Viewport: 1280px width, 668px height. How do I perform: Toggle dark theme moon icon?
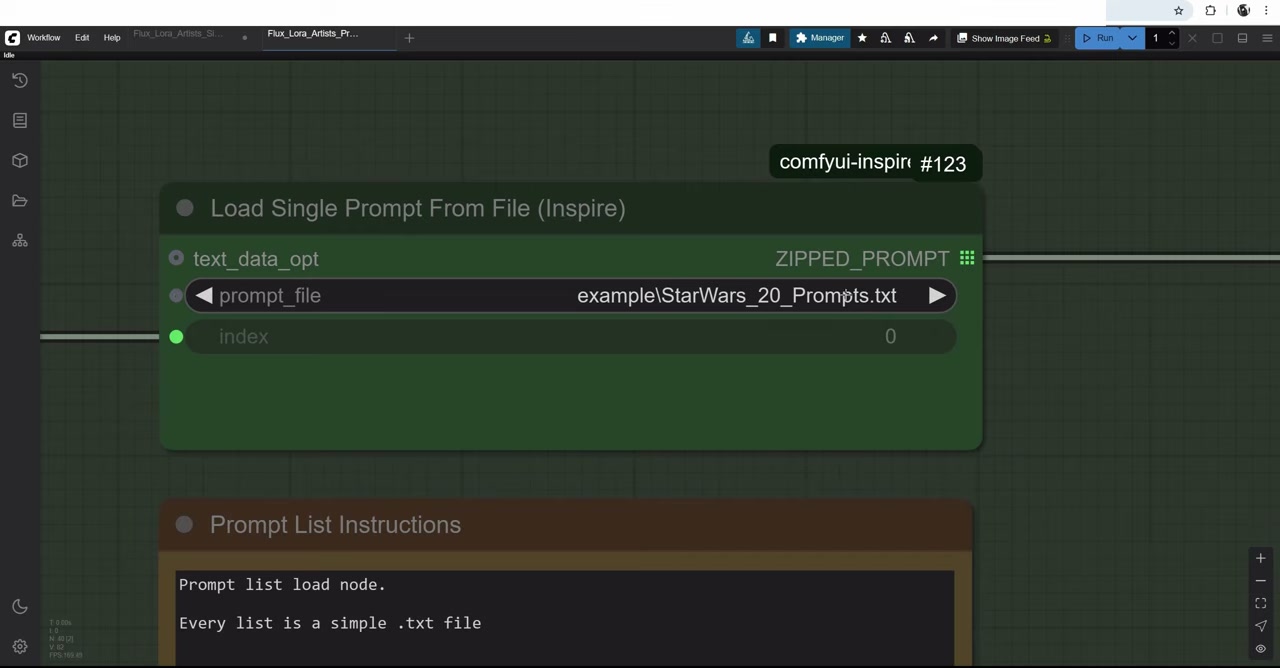pos(20,607)
